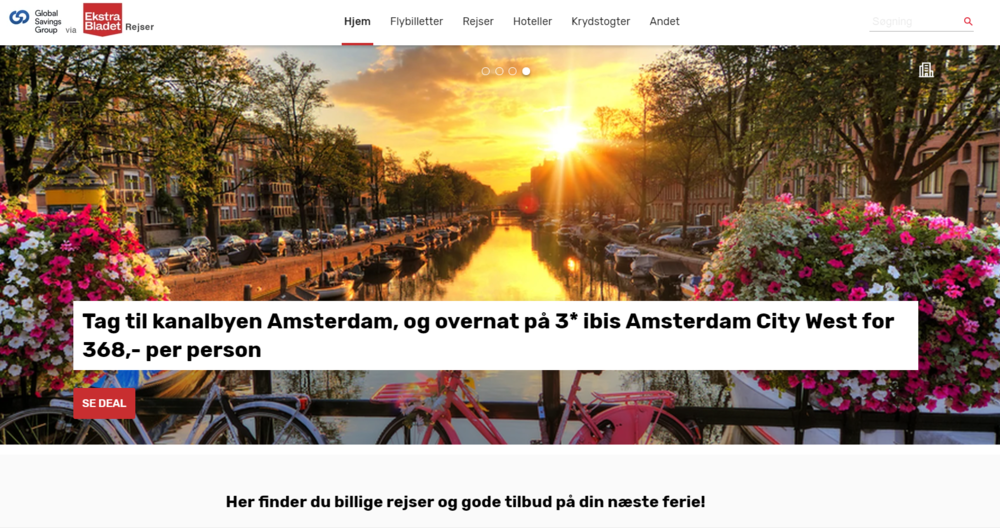The width and height of the screenshot is (1000, 528).
Task: Open the Hoteller menu
Action: pyautogui.click(x=533, y=22)
